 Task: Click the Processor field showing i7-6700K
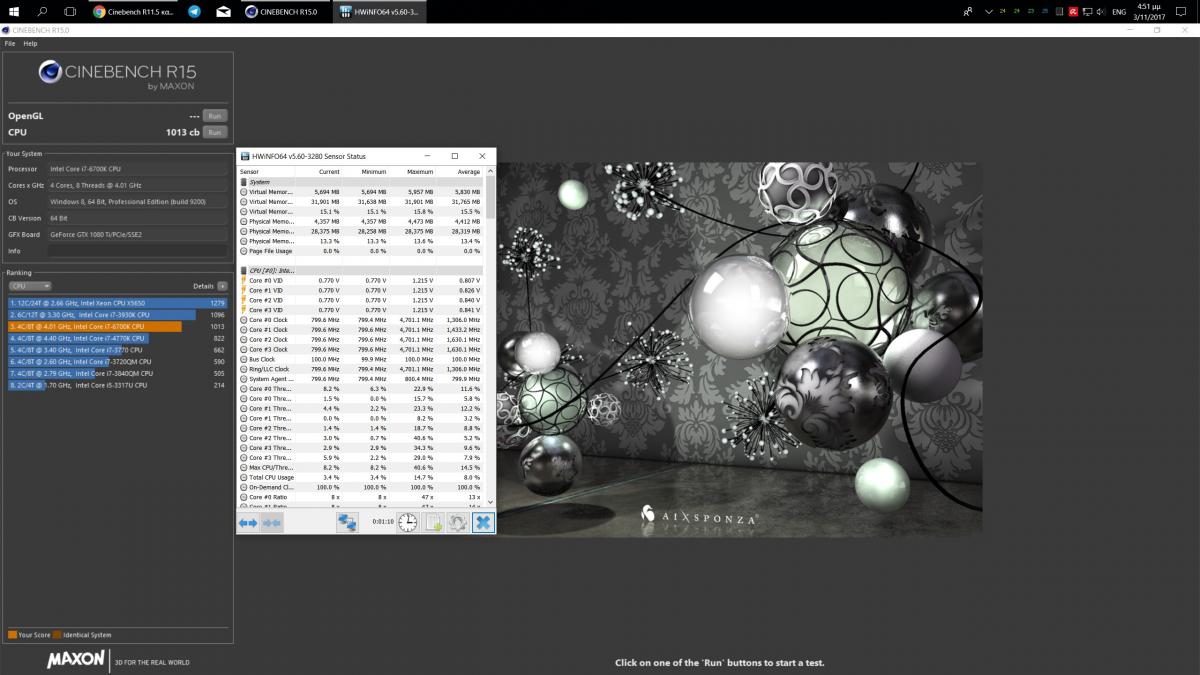(137, 170)
